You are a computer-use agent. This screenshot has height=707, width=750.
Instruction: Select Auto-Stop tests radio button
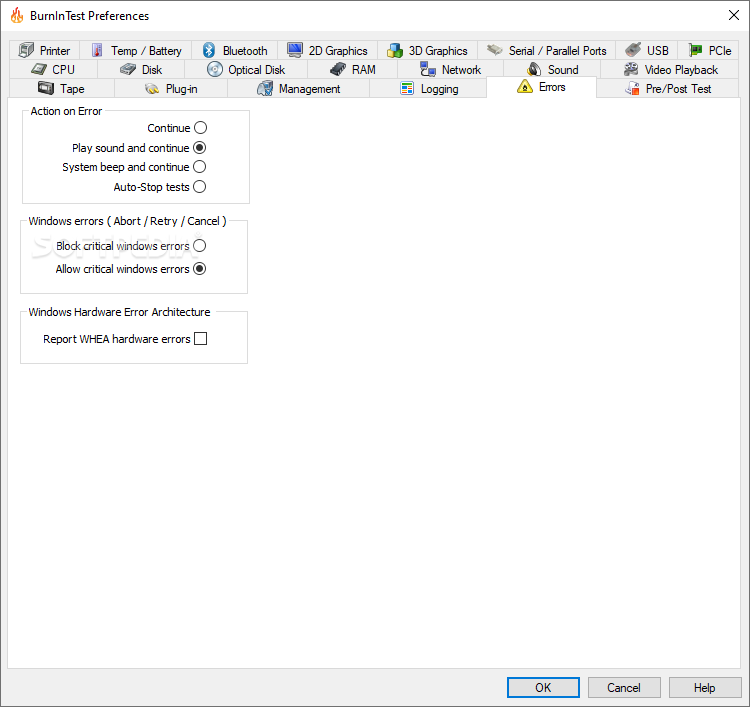pos(199,186)
